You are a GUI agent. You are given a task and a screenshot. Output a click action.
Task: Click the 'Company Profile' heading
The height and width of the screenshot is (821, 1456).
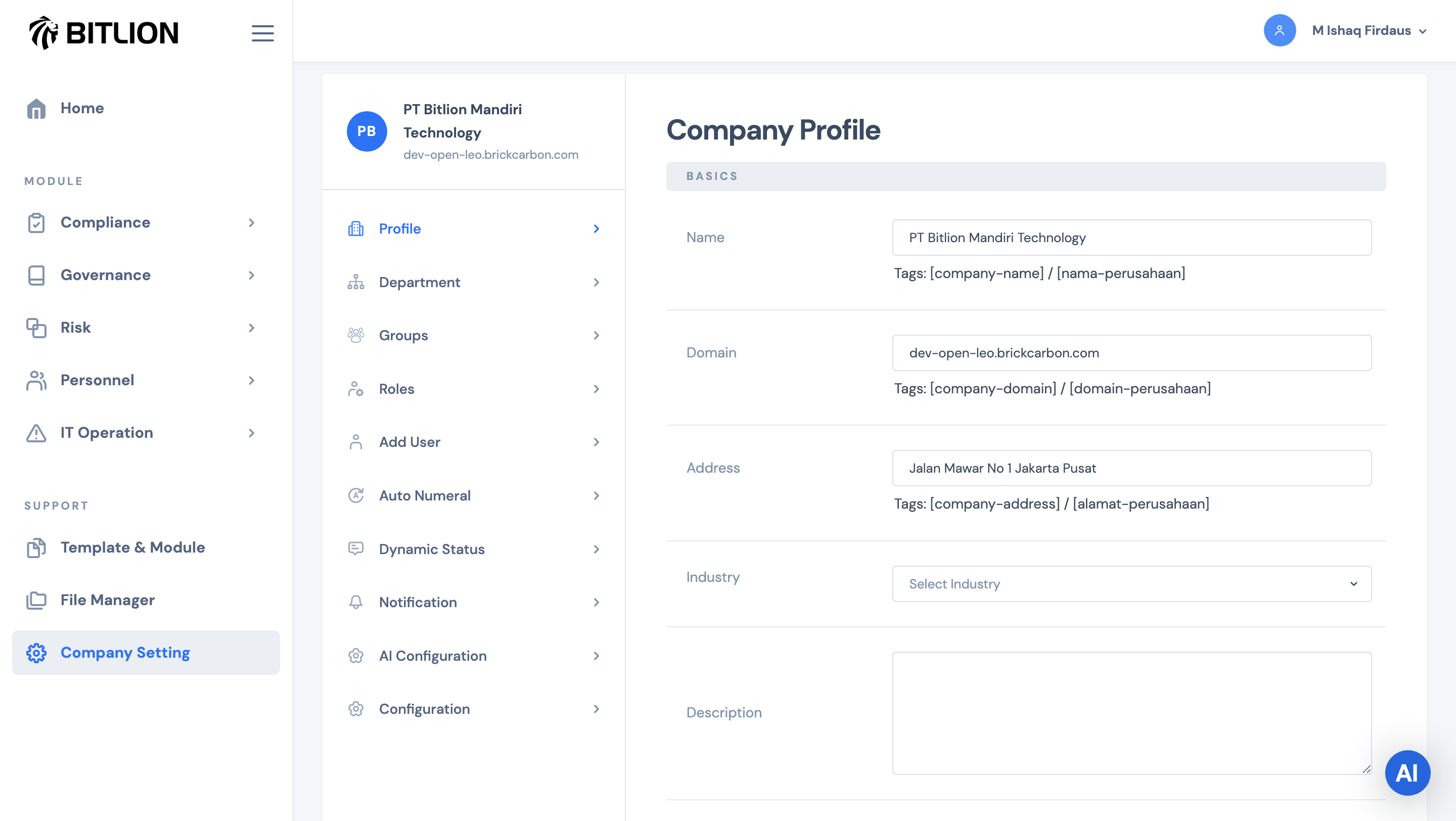773,130
